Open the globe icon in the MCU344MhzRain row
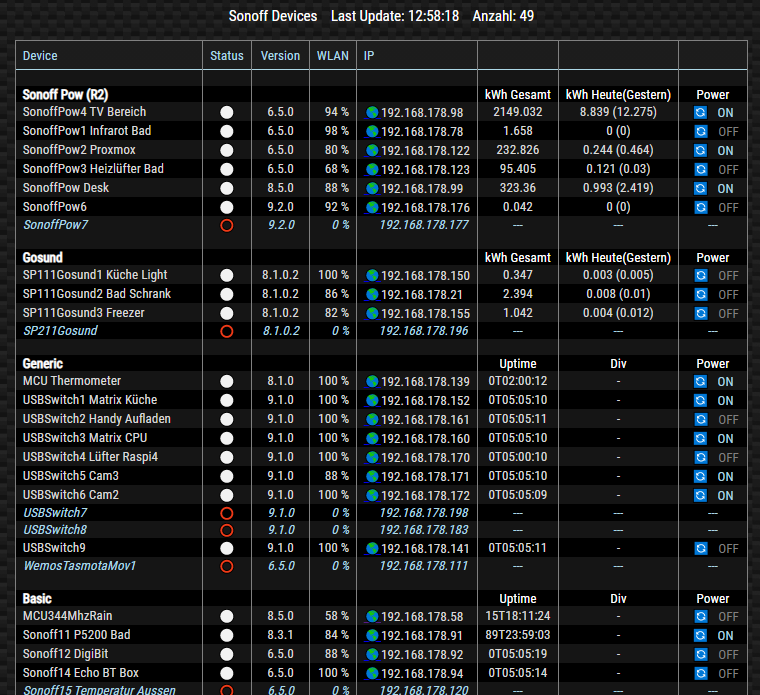 tap(372, 617)
